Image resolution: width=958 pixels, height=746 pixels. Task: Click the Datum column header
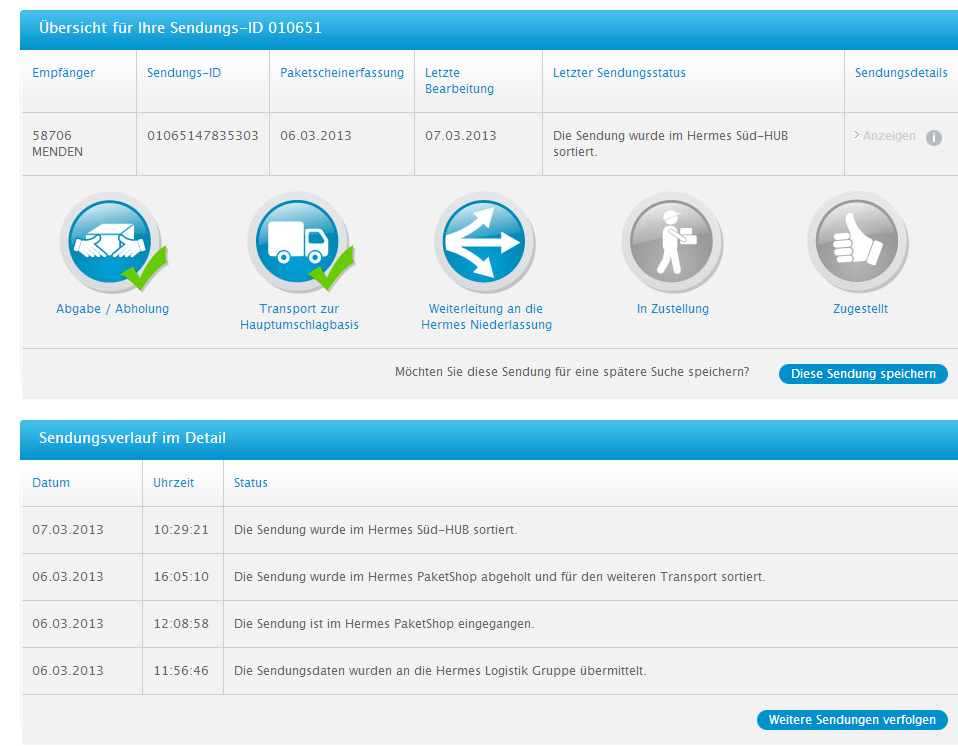pos(51,483)
